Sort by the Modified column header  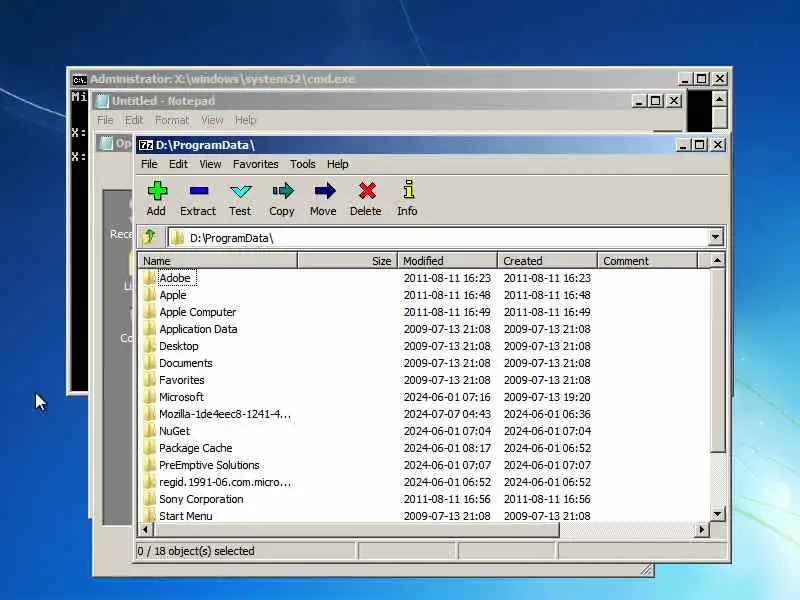pyautogui.click(x=447, y=261)
